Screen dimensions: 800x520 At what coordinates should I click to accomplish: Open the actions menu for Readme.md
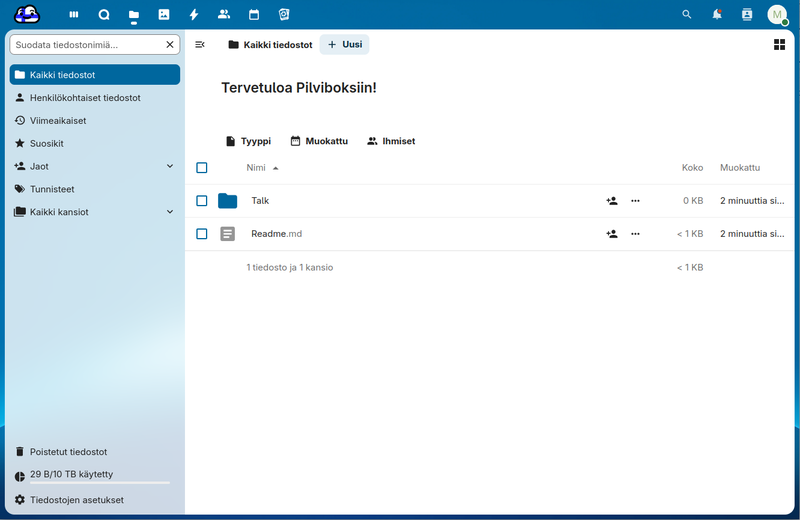[x=635, y=234]
